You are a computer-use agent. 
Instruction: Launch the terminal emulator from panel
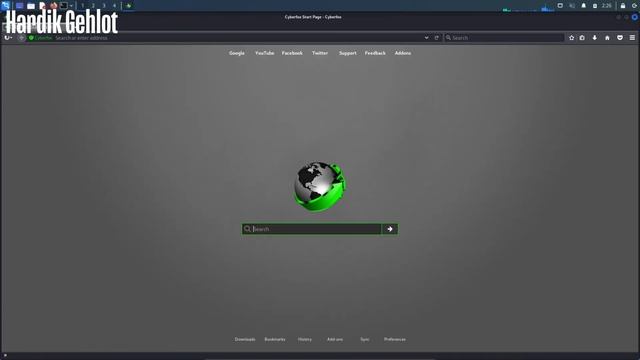tap(64, 6)
